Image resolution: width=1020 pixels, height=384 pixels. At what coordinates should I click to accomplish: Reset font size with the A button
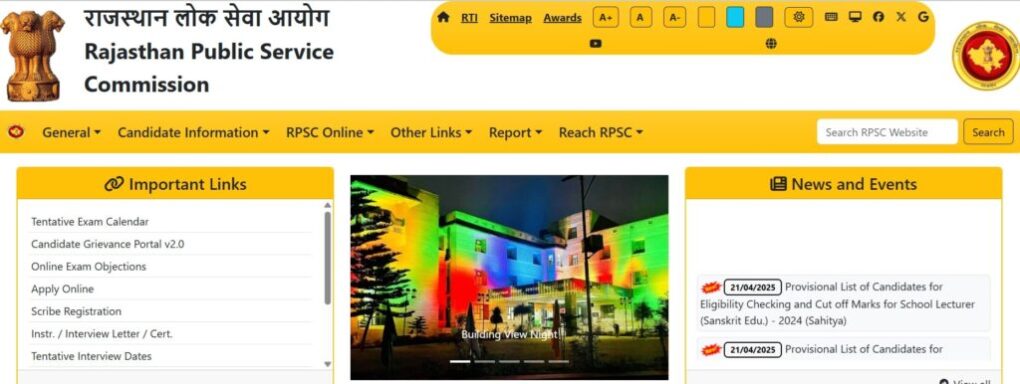tap(641, 18)
